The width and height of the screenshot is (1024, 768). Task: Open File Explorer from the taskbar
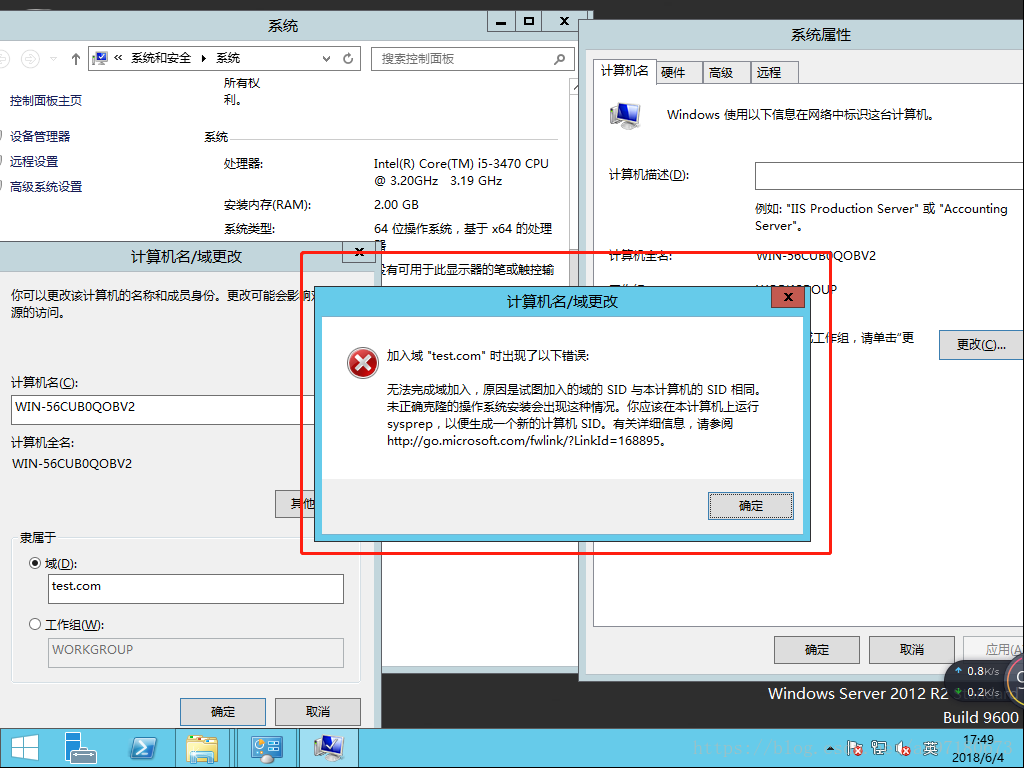[x=202, y=748]
